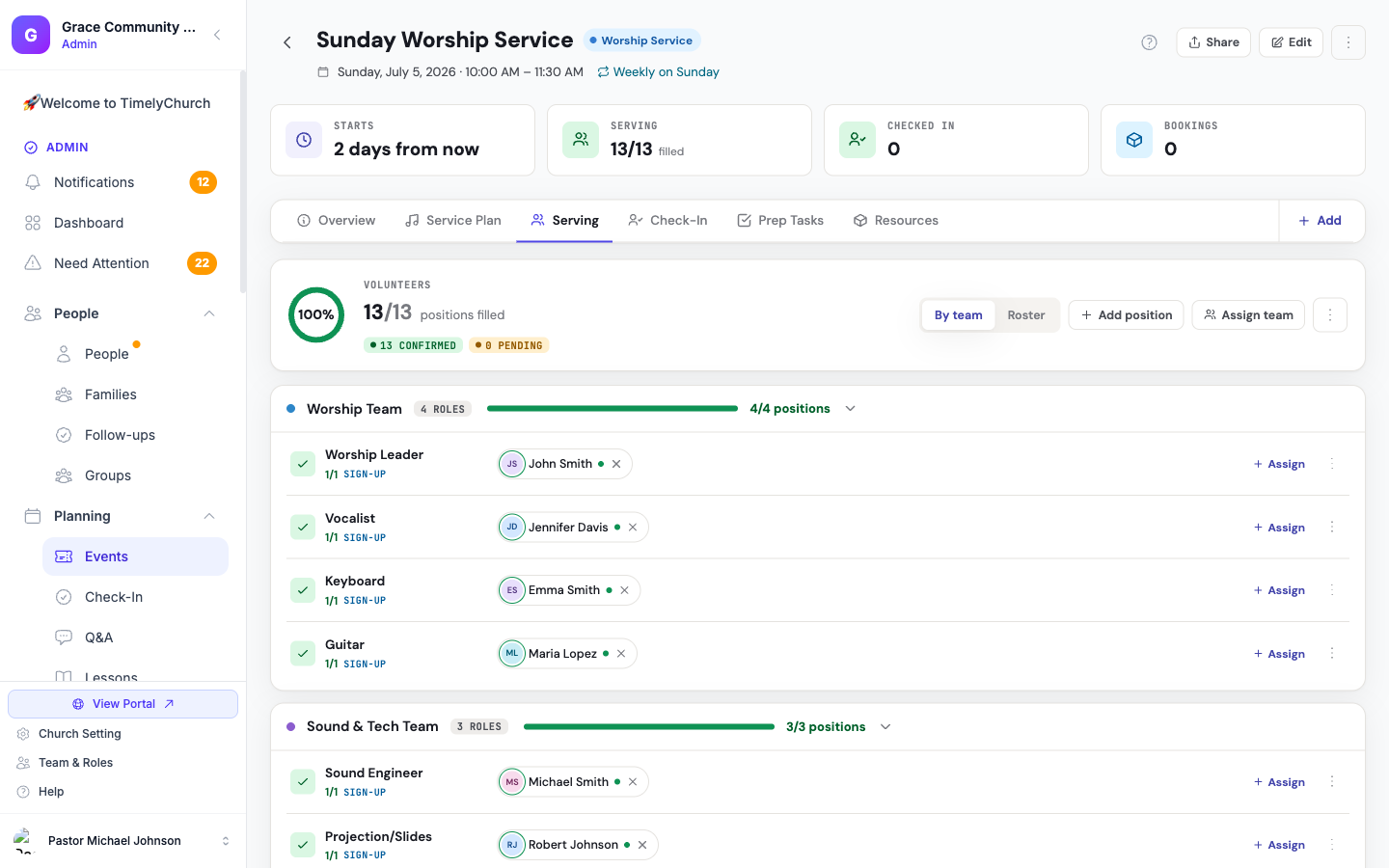Screen dimensions: 1389x868
Task: Collapse the Planning section in sidebar
Action: pos(209,516)
